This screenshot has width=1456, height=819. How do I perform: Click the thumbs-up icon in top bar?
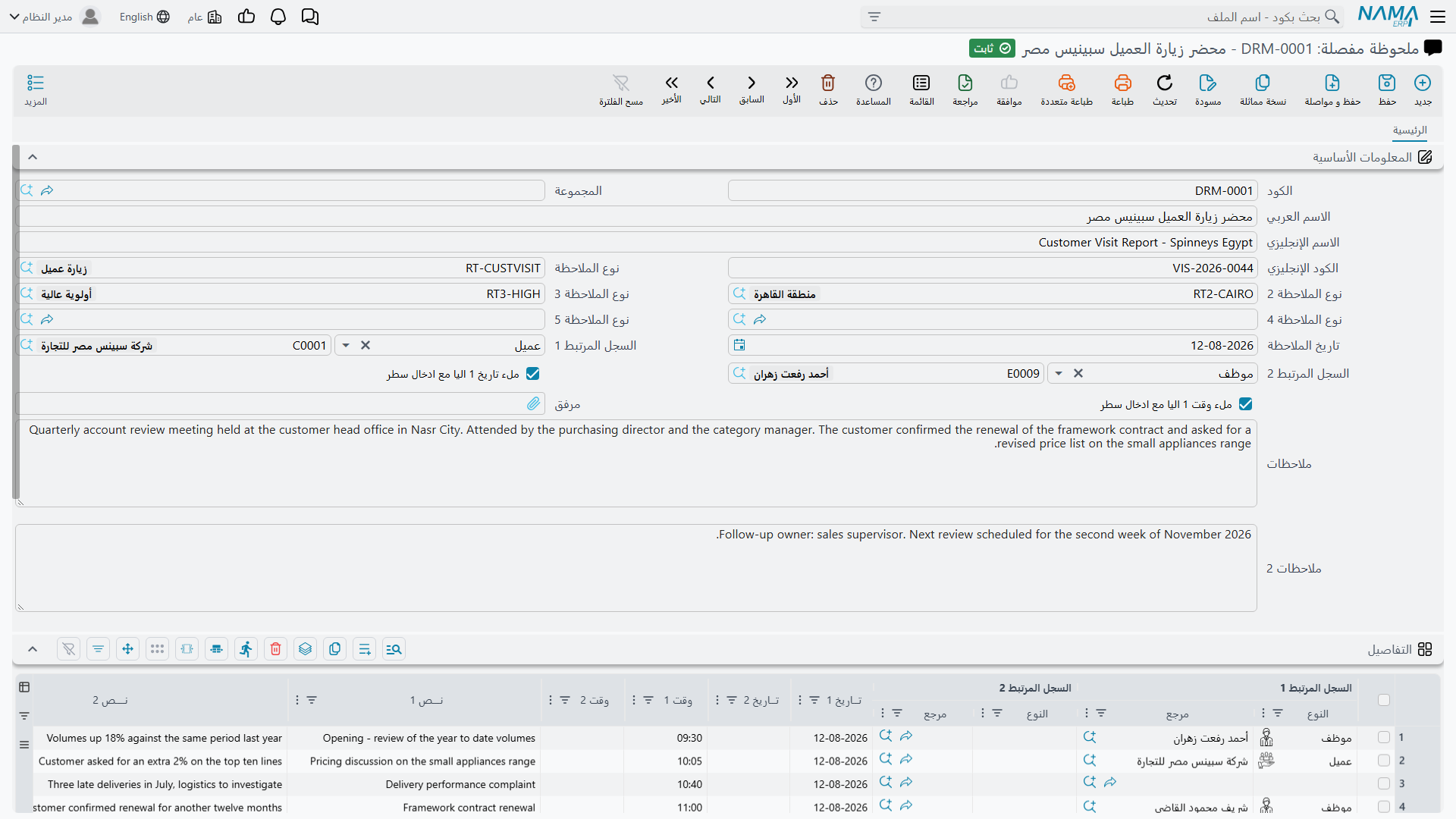click(x=246, y=17)
